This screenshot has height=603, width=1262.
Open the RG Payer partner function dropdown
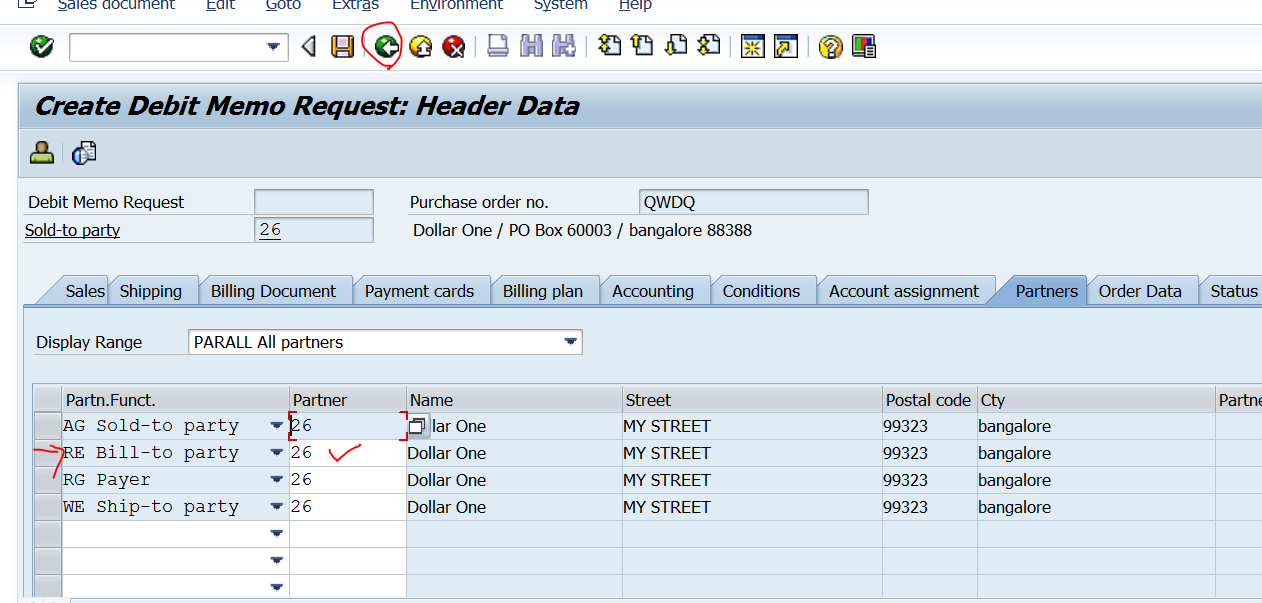click(276, 480)
